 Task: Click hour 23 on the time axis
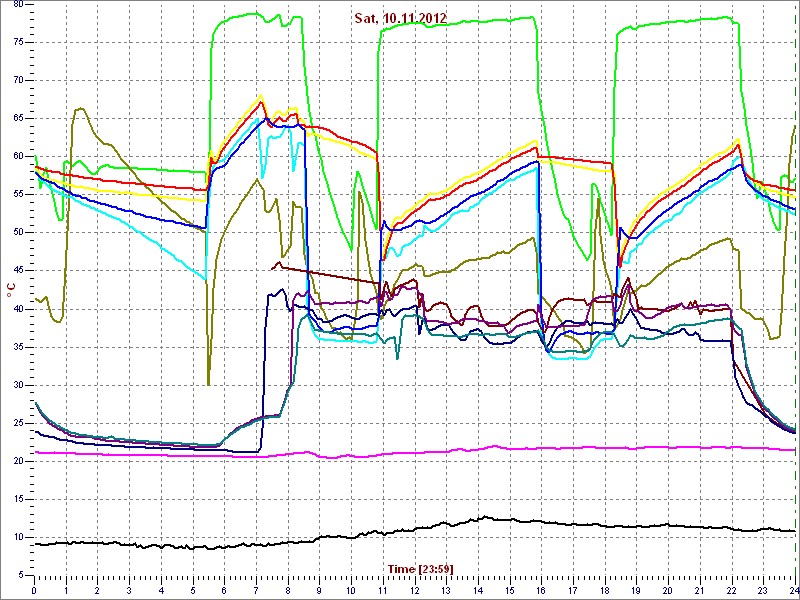[764, 589]
